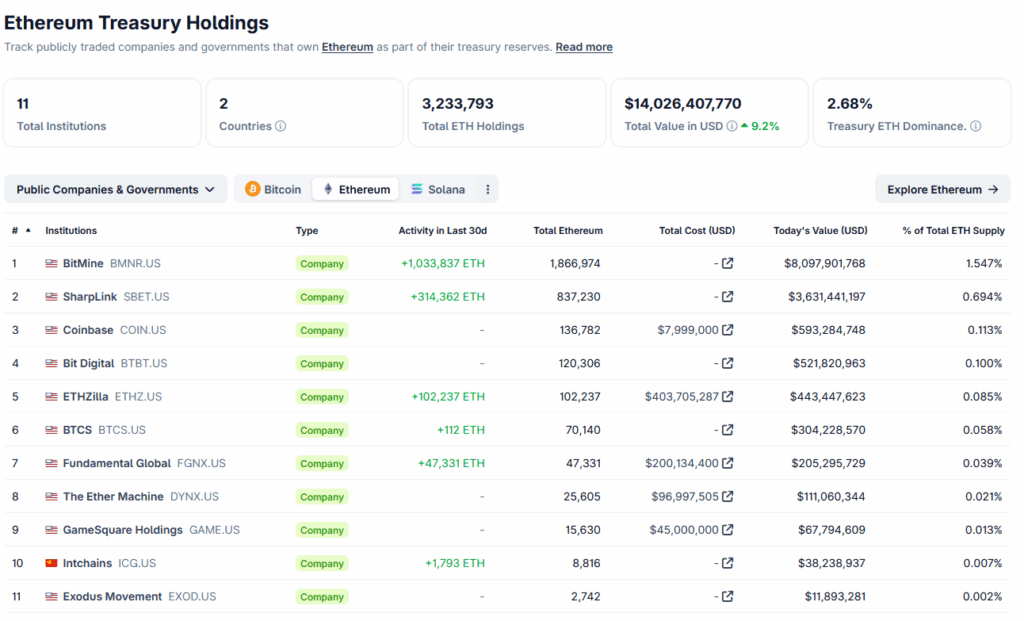Screen dimensions: 1024x621
Task: Click the US flag beside ETHZilla
Action: click(x=51, y=396)
